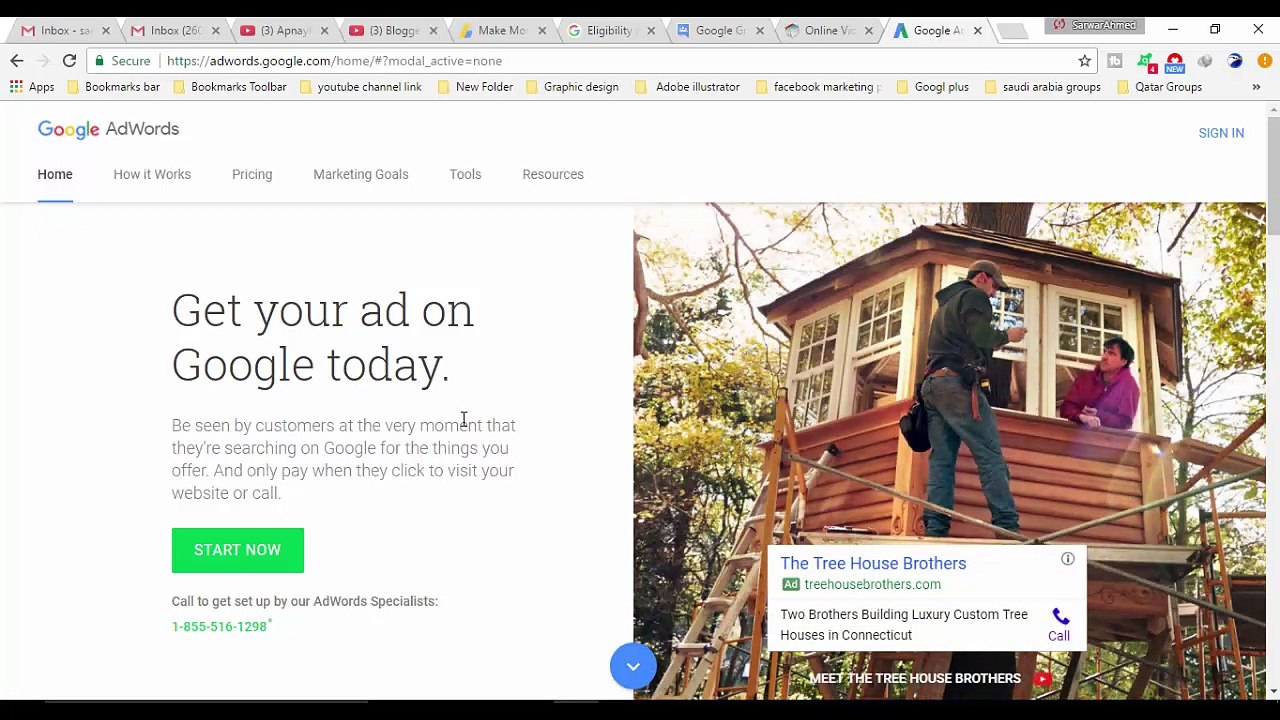Open the Marketing Goals menu
This screenshot has width=1280, height=720.
[361, 174]
